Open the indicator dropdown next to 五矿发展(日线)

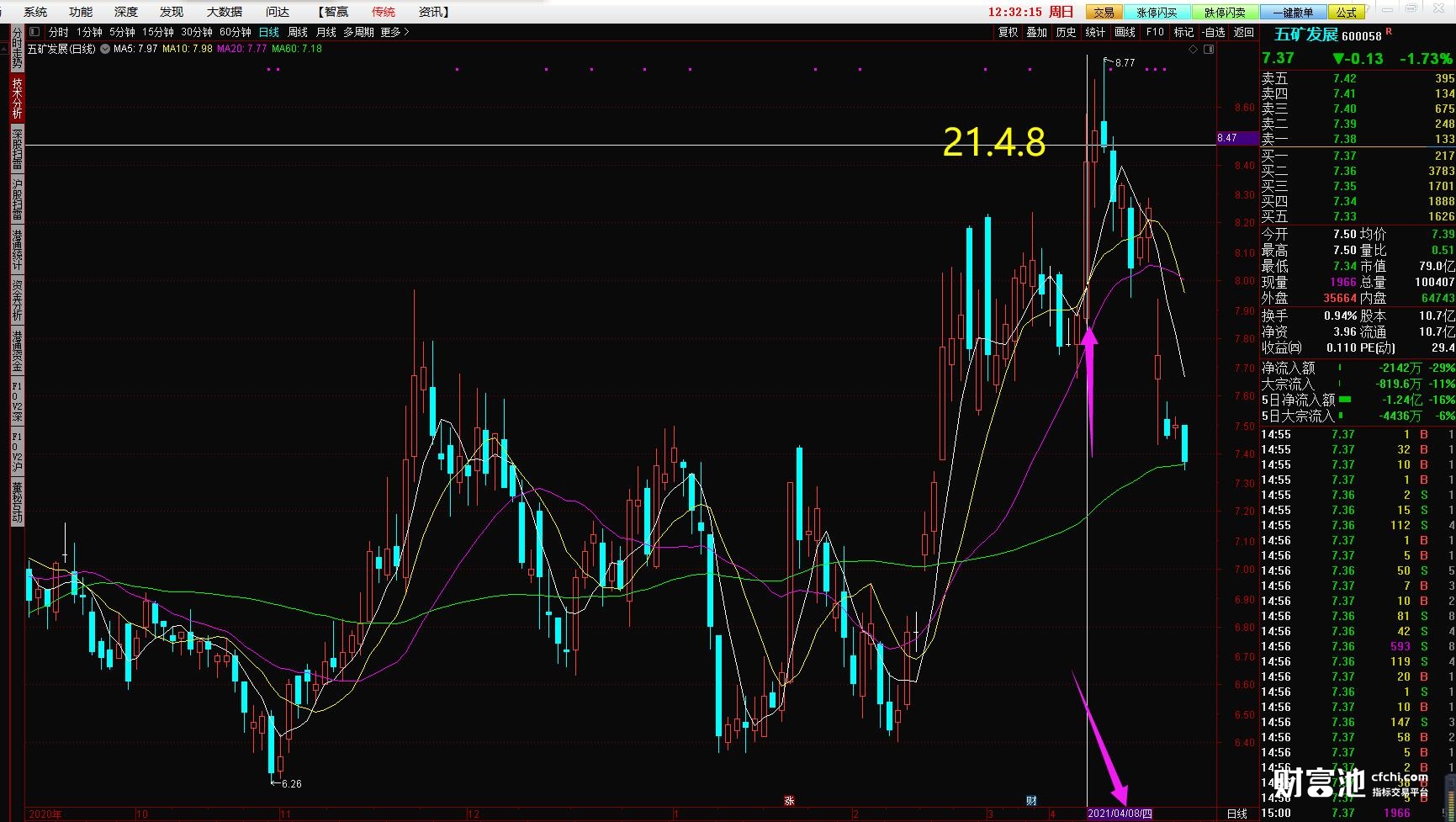coord(105,49)
